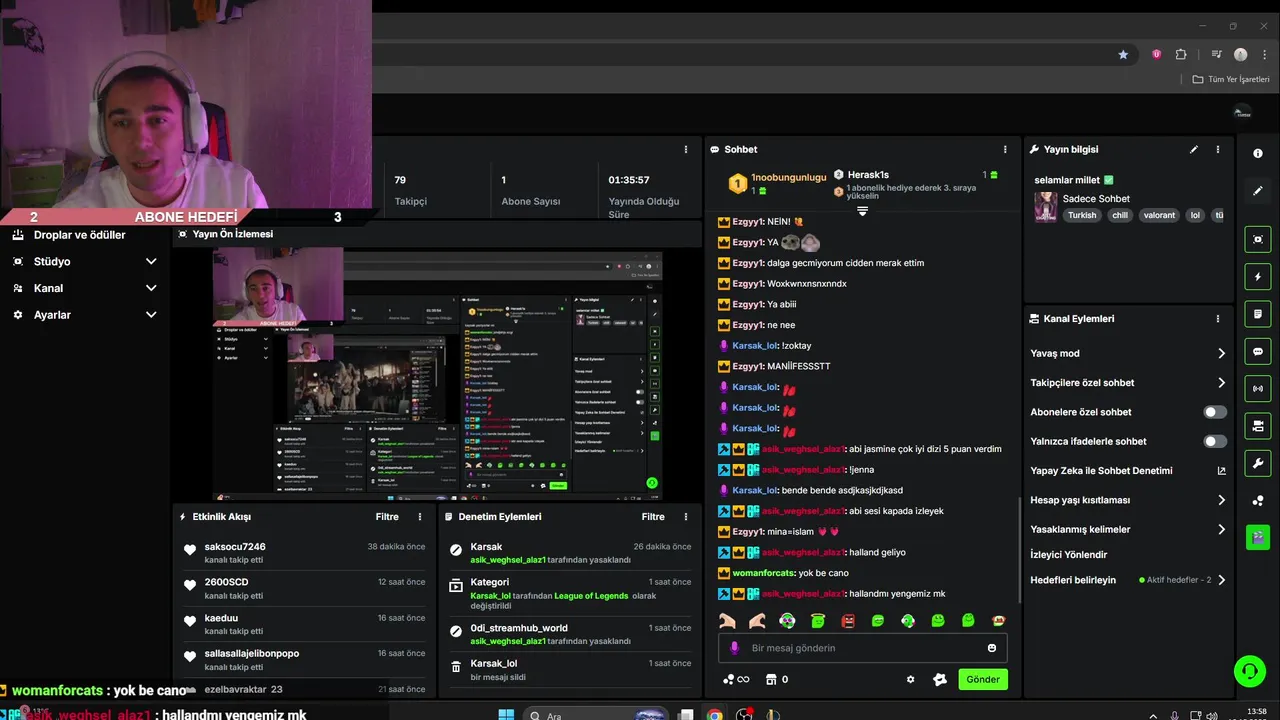Open emoji picker in the message box
Viewport: 1280px width, 720px height.
(x=992, y=648)
